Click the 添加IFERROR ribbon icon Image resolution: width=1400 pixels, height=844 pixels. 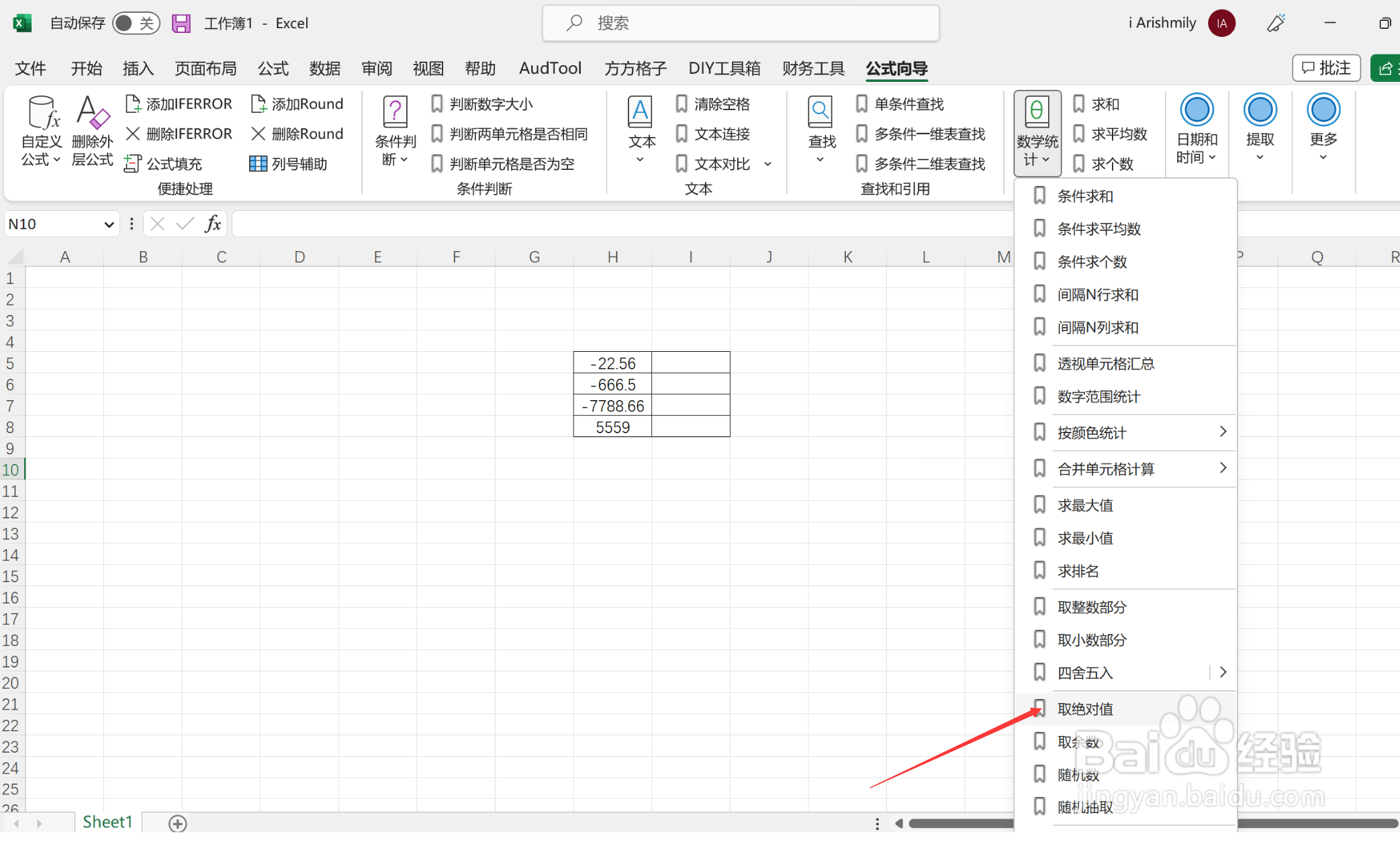(x=133, y=104)
